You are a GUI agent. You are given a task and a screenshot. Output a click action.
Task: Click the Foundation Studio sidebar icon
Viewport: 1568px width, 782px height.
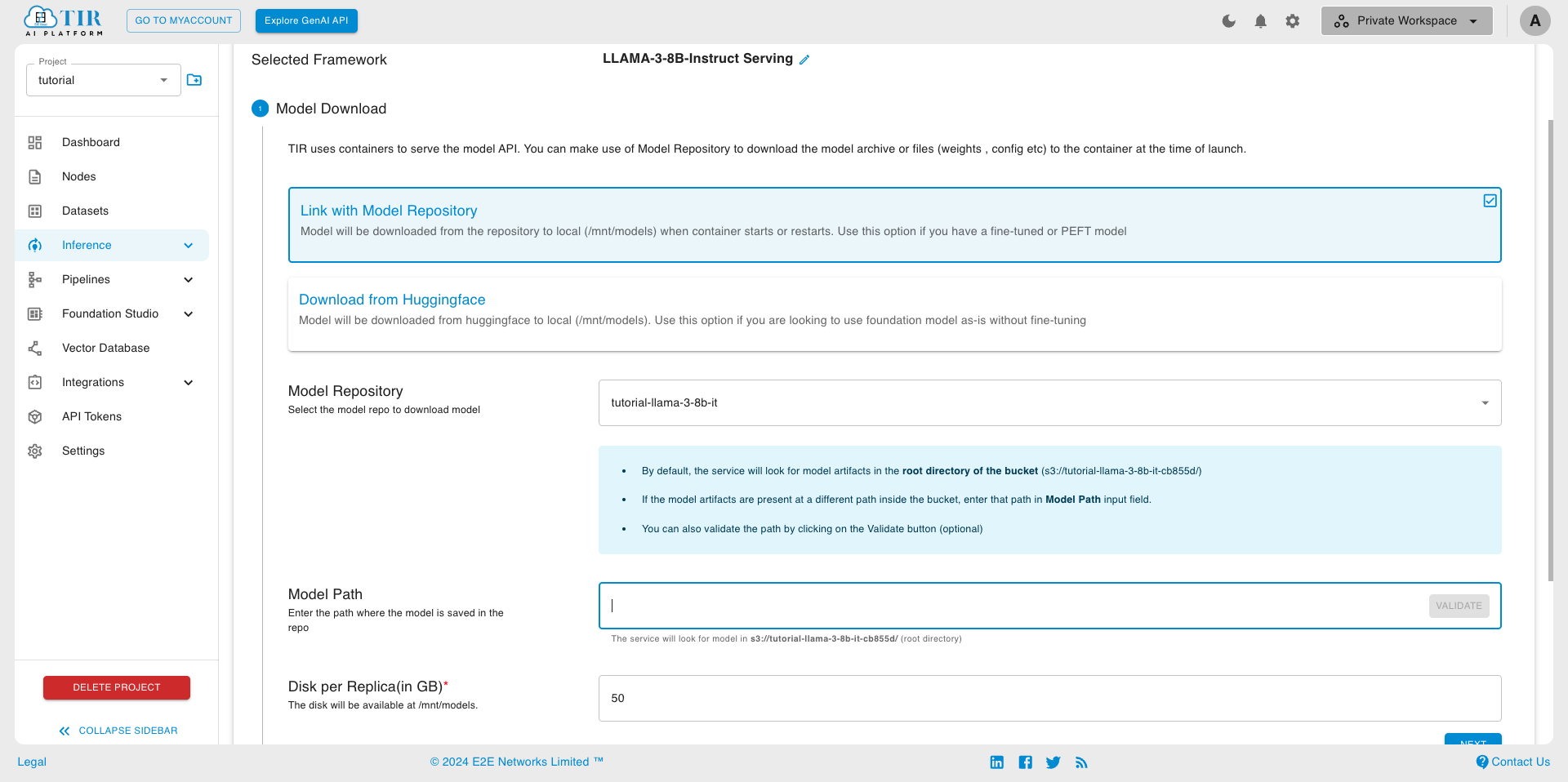tap(35, 313)
